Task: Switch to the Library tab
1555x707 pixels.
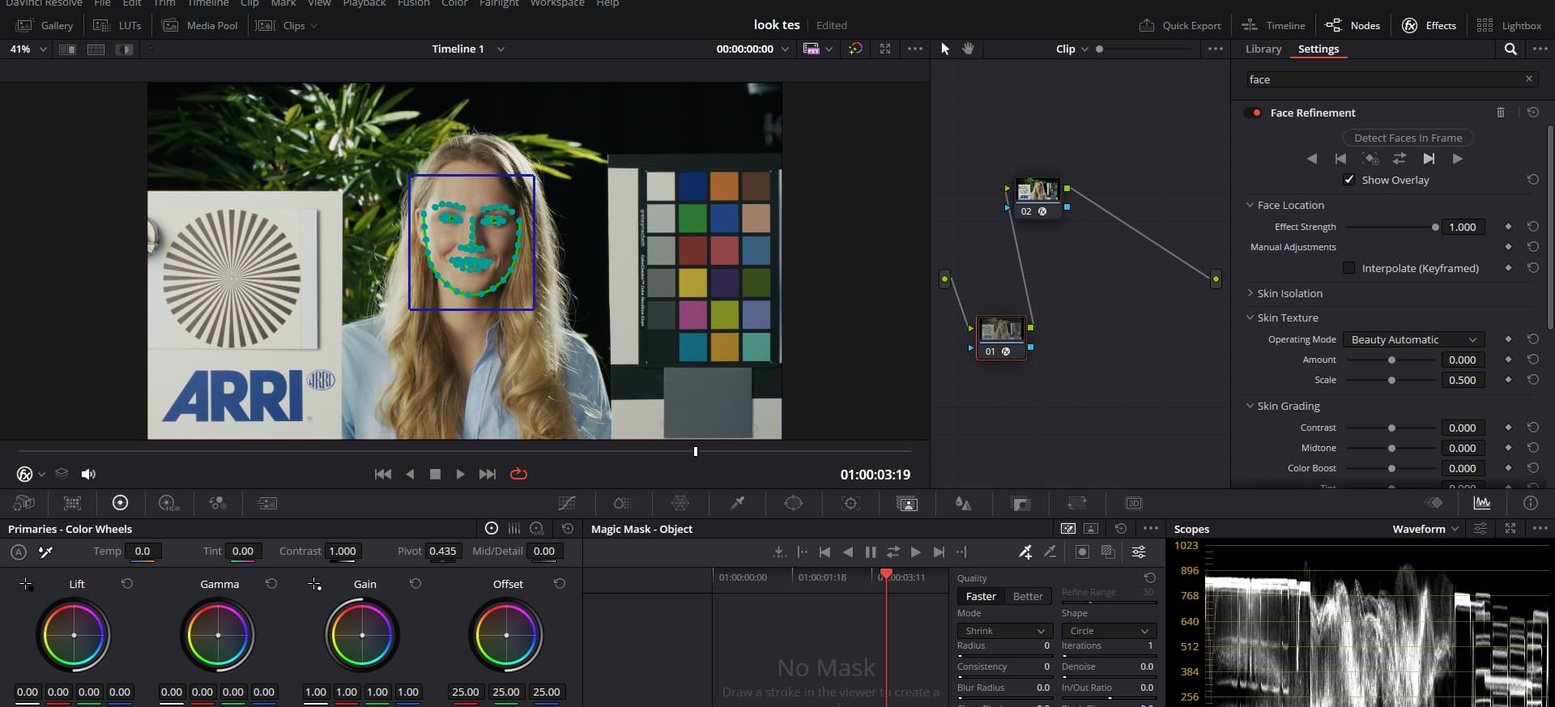Action: click(1262, 48)
